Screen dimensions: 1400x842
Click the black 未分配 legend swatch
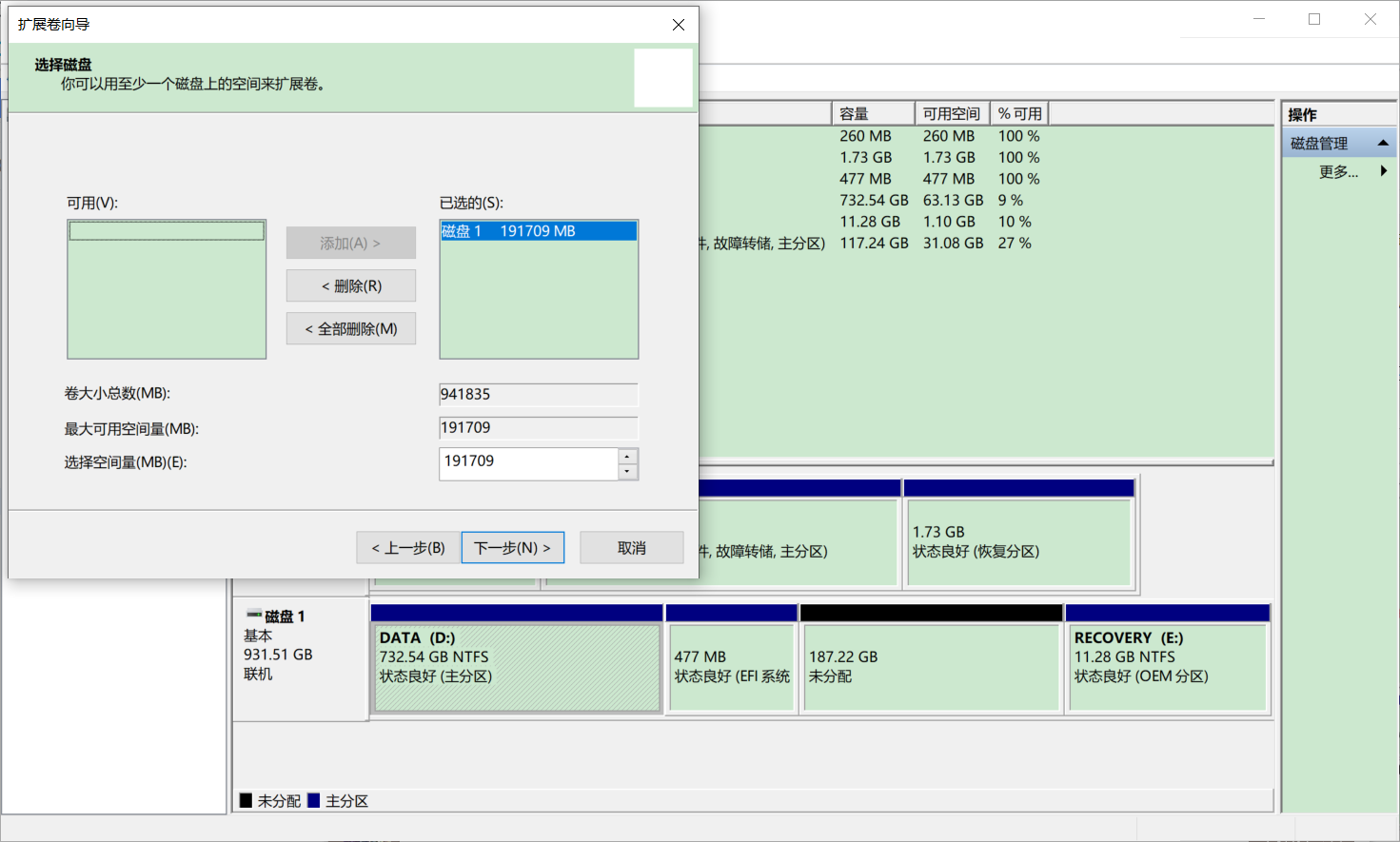pyautogui.click(x=246, y=801)
